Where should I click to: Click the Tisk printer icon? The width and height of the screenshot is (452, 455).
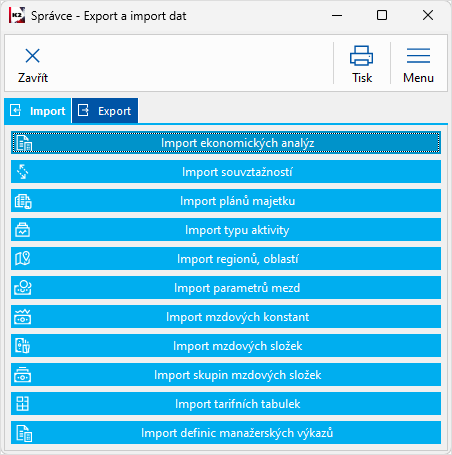tap(361, 55)
